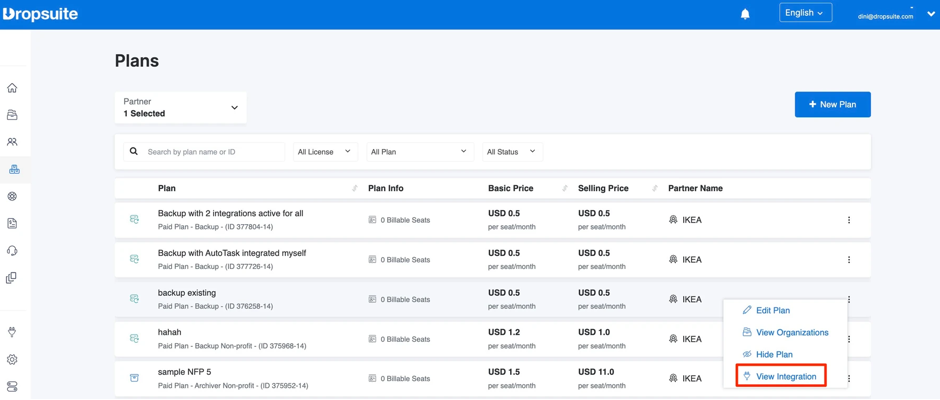The width and height of the screenshot is (940, 400).
Task: Open the Home icon in sidebar
Action: tap(13, 88)
